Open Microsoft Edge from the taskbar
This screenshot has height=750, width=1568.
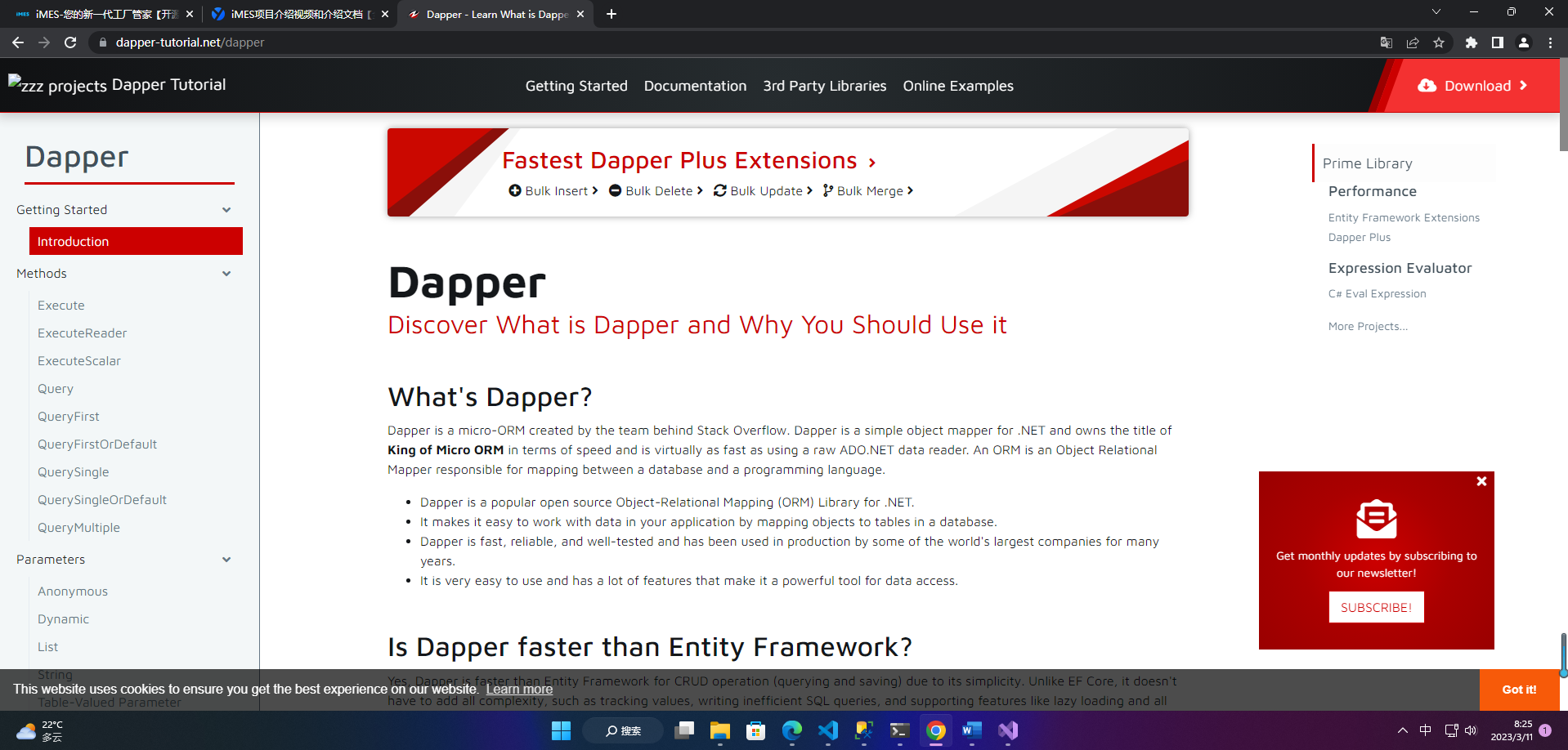791,730
